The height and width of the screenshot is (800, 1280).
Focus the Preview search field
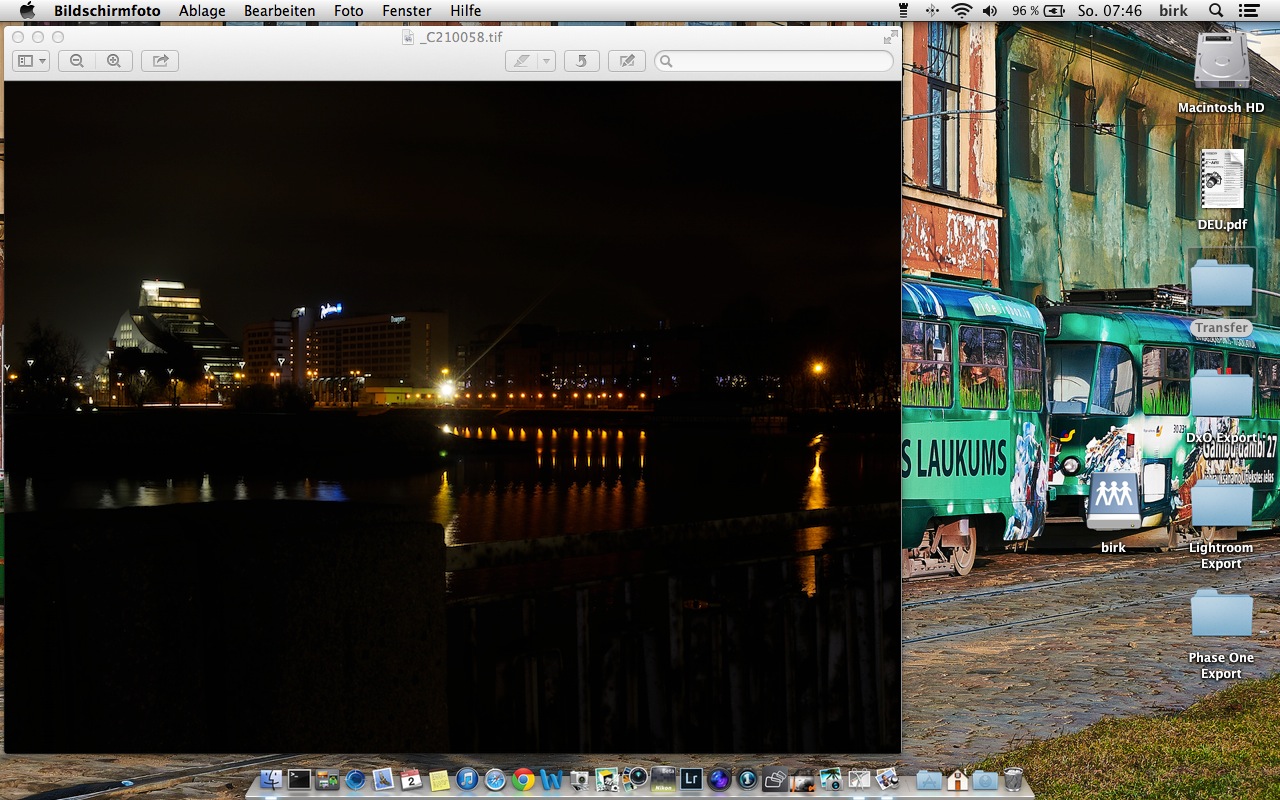pyautogui.click(x=774, y=61)
